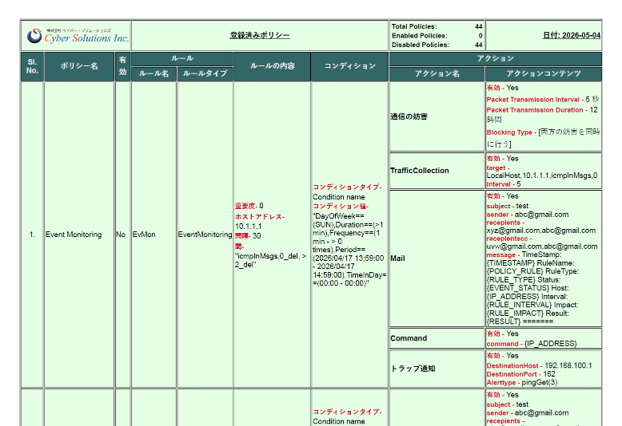Click the Cyber Solutions Inc. logo
This screenshot has width=622, height=426.
point(77,36)
